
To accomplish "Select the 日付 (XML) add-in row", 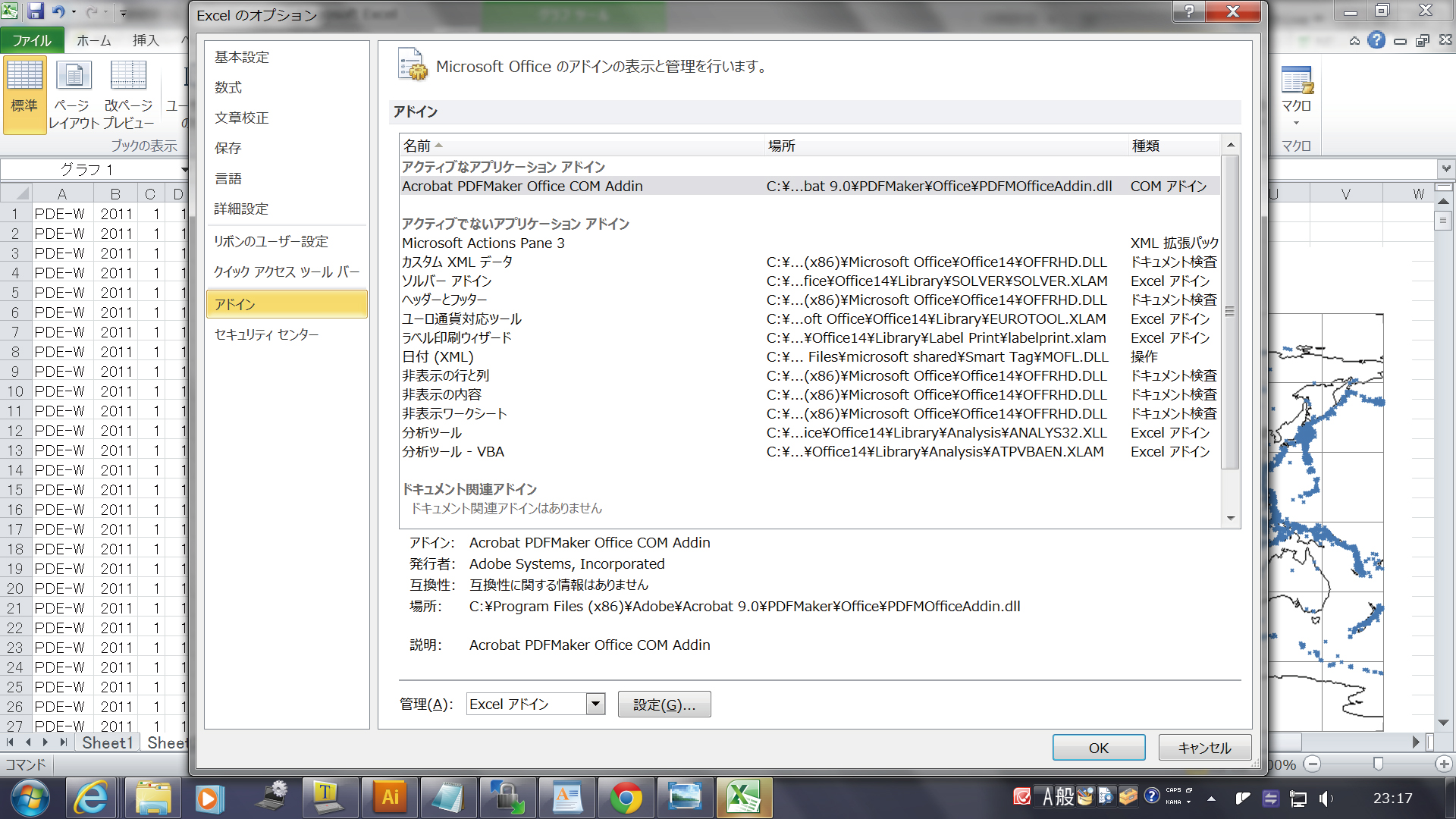I will tap(809, 356).
